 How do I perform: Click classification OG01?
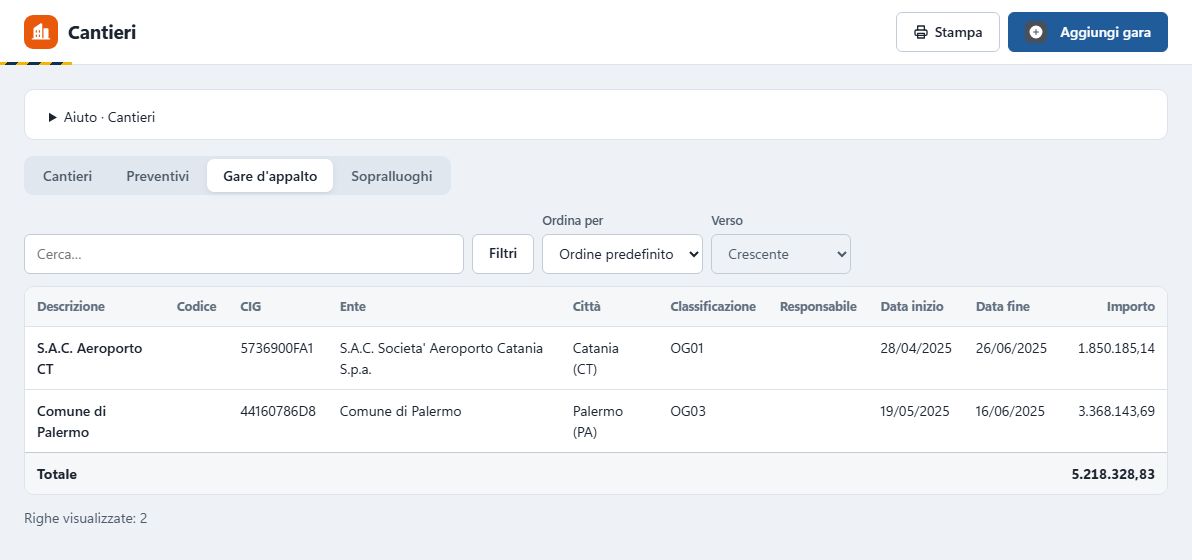click(x=688, y=348)
